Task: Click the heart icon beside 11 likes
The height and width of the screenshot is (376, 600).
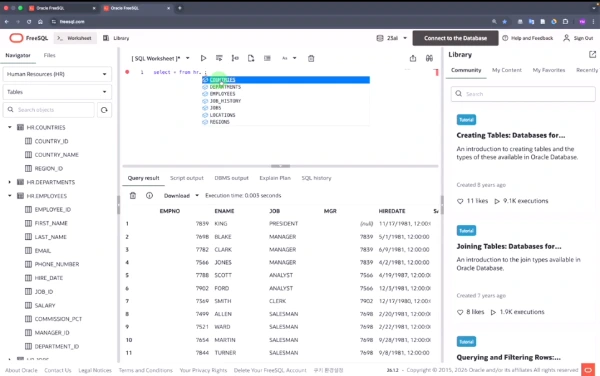Action: 460,201
